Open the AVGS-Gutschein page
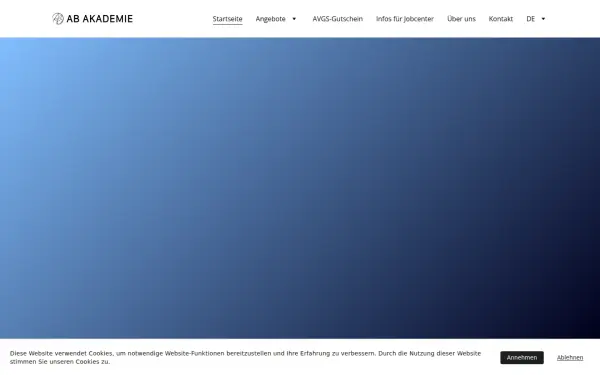The height and width of the screenshot is (375, 600). [338, 19]
